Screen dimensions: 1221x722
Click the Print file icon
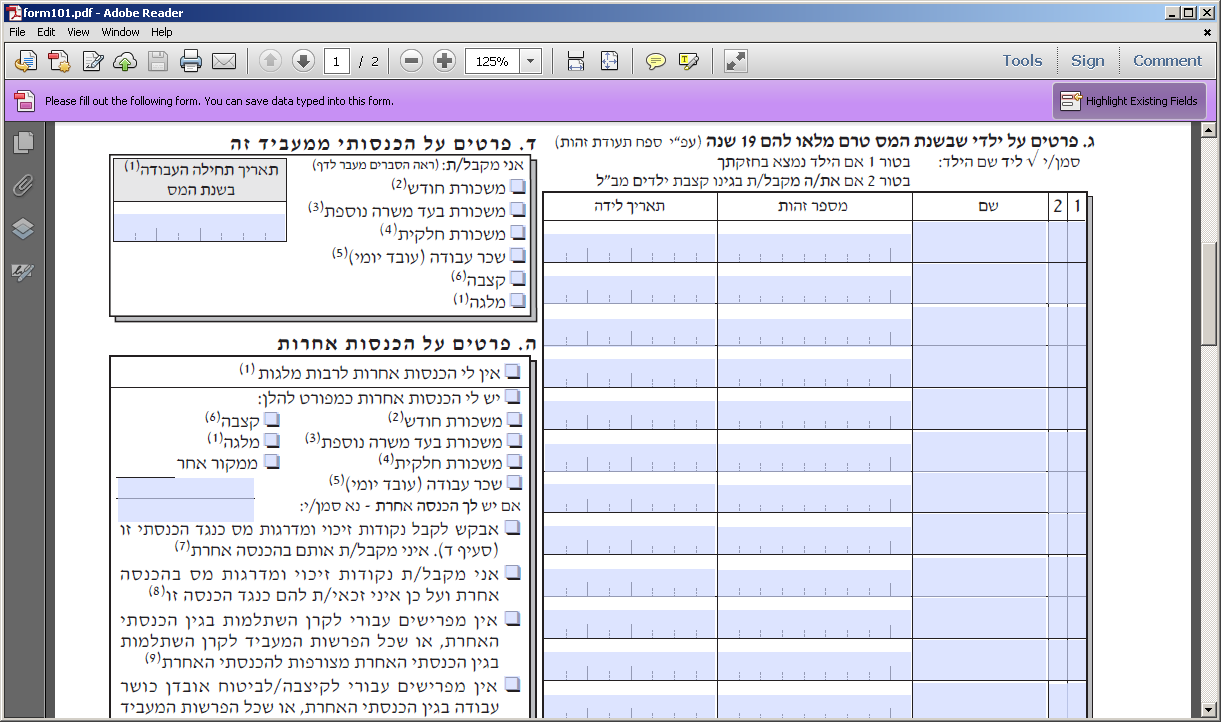tap(191, 61)
